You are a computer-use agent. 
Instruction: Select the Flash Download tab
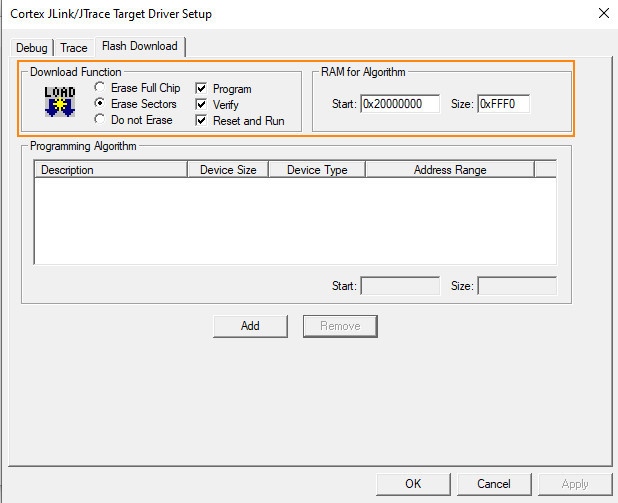pyautogui.click(x=139, y=46)
